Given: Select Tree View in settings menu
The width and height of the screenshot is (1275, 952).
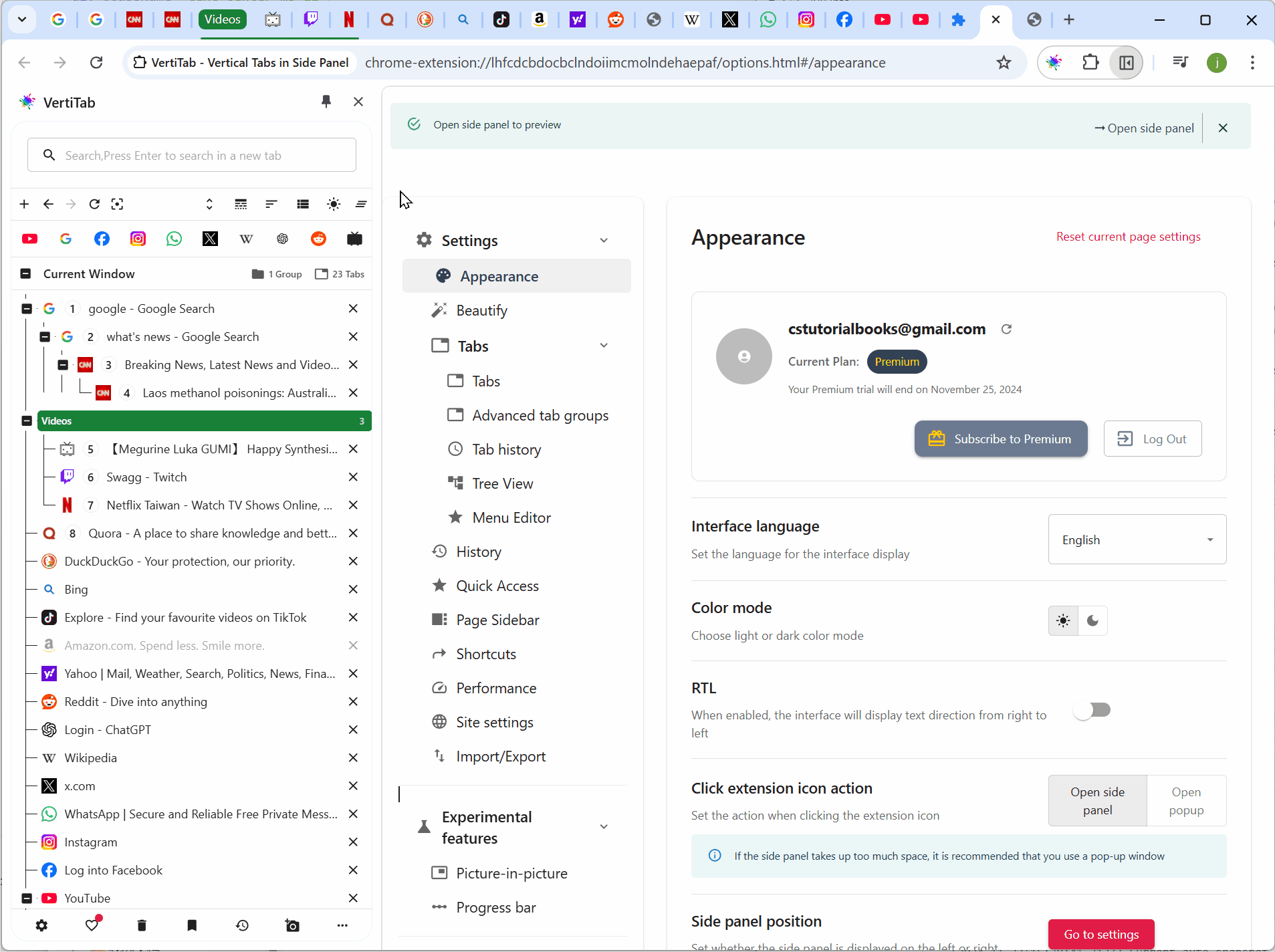Looking at the screenshot, I should point(502,483).
